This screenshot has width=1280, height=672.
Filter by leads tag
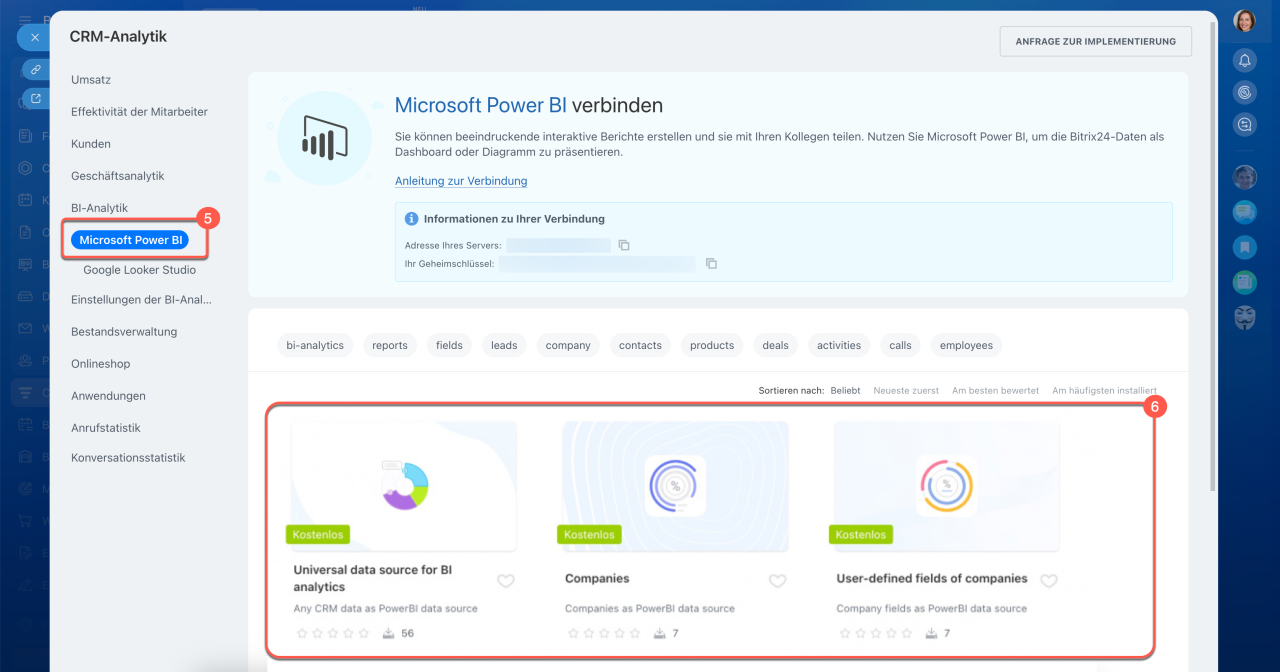pos(504,345)
